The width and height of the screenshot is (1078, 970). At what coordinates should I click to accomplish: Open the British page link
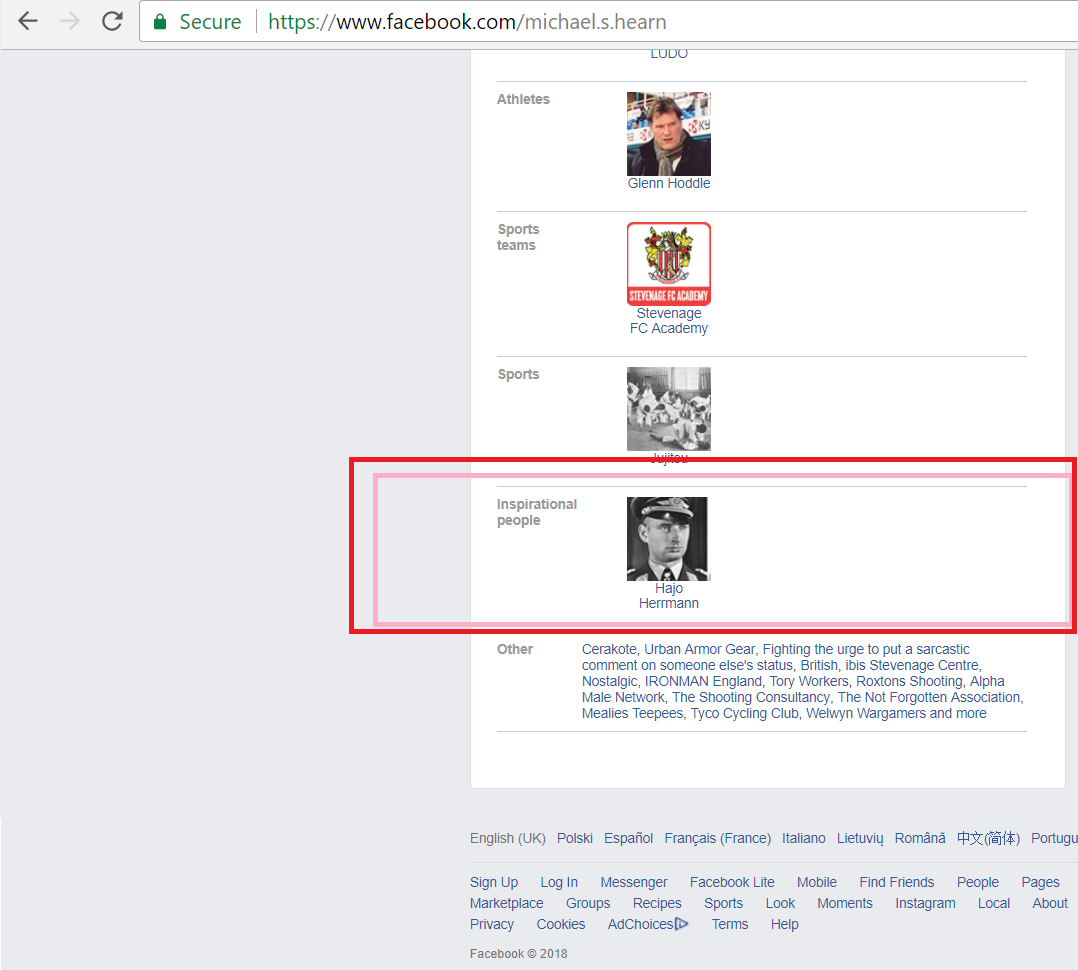[x=819, y=665]
